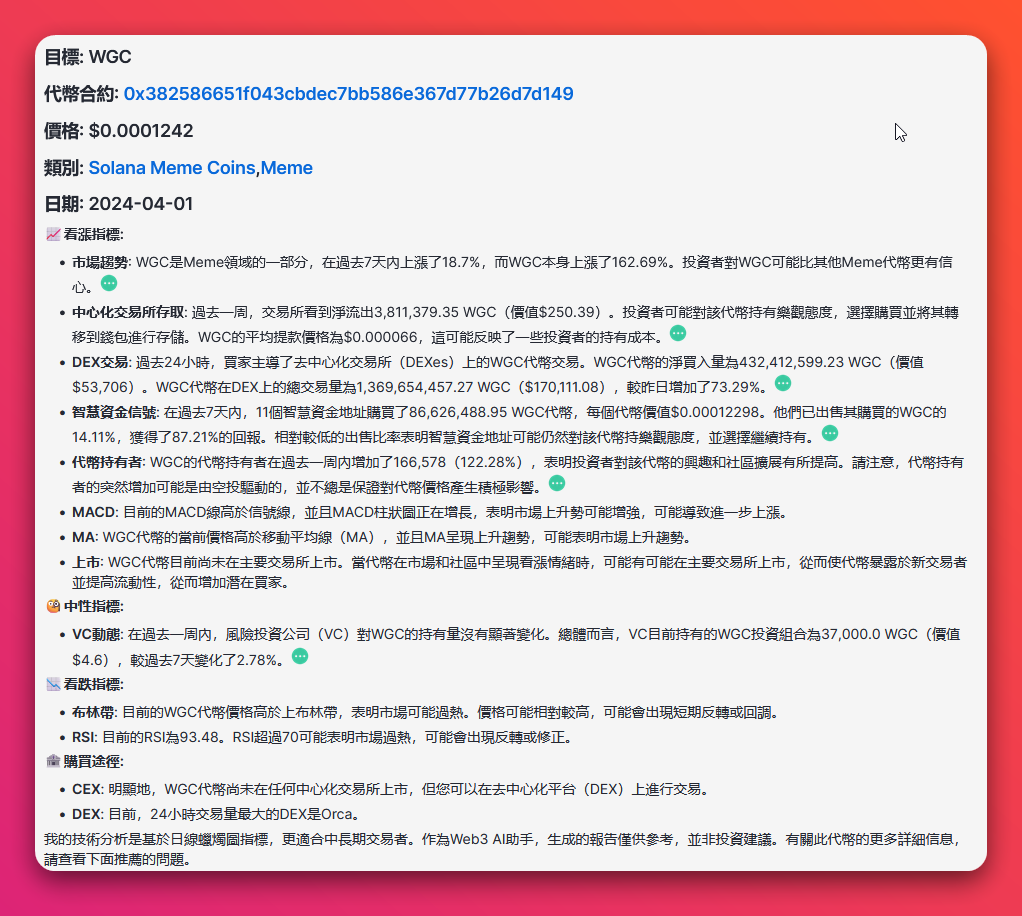Click the rising chart emoji beside 看漲指標

(x=53, y=235)
